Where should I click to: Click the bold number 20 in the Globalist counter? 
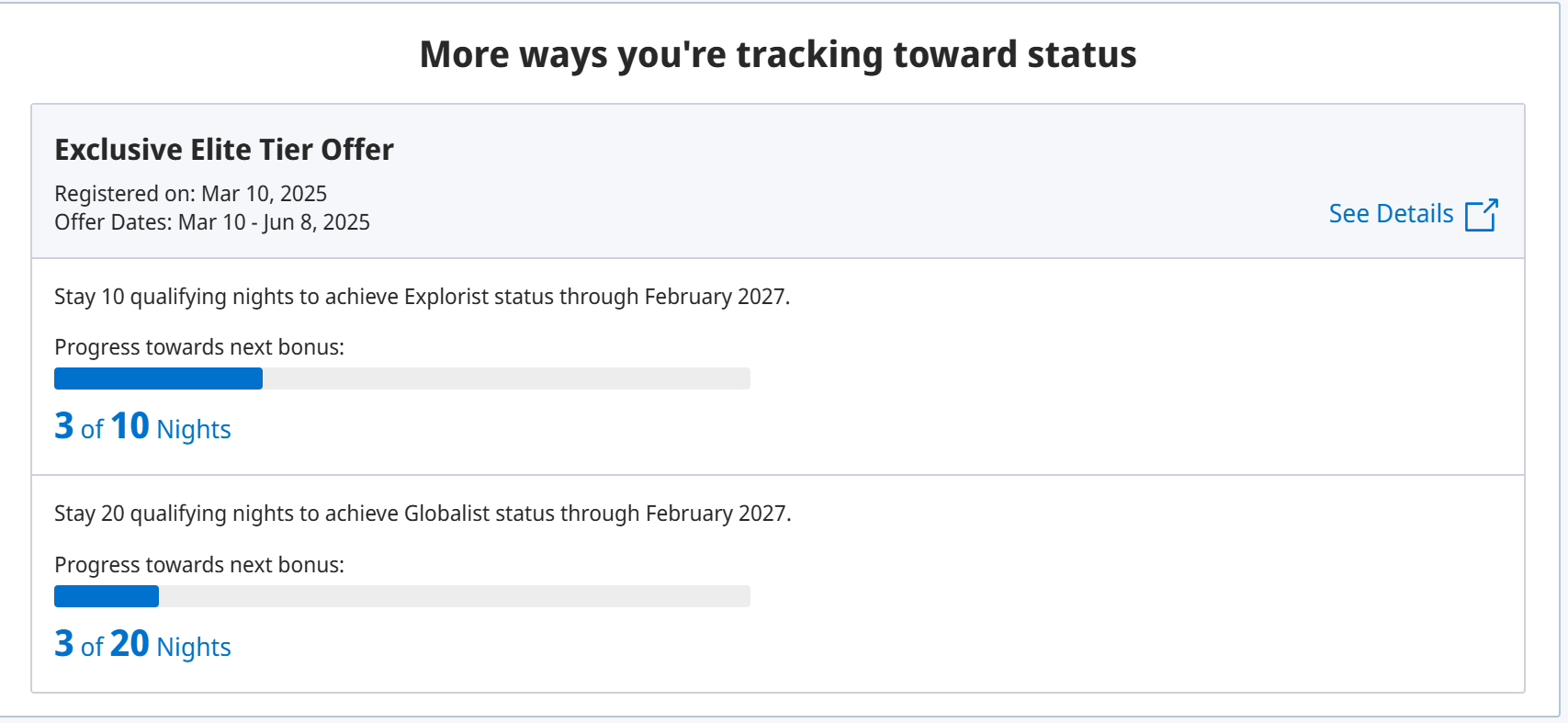tap(130, 644)
